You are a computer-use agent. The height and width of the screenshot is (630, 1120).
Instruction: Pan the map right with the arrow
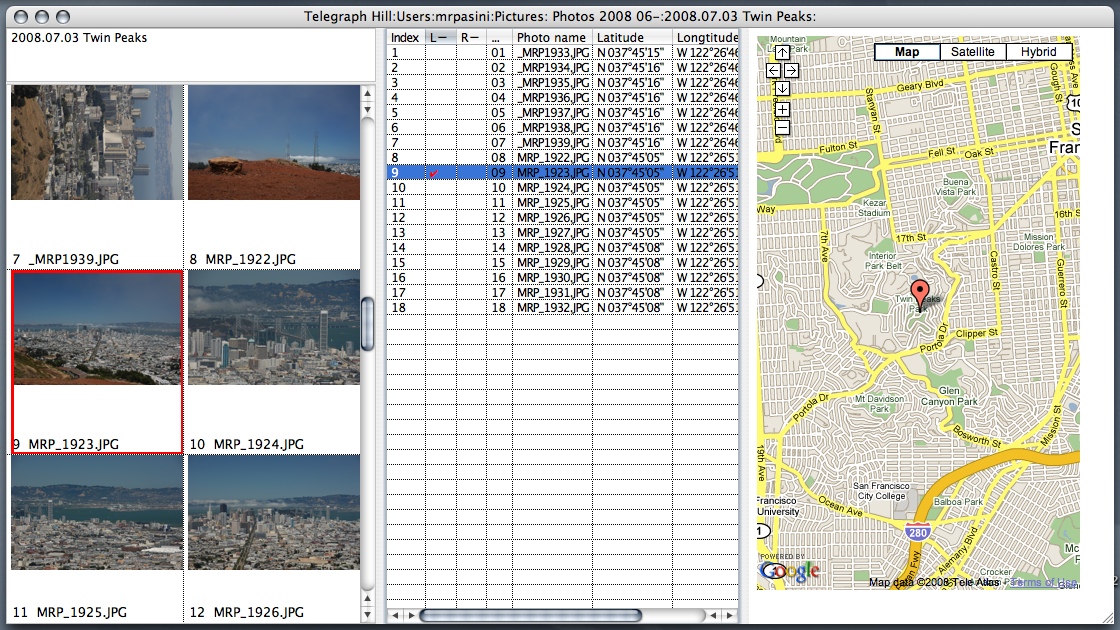pos(791,70)
